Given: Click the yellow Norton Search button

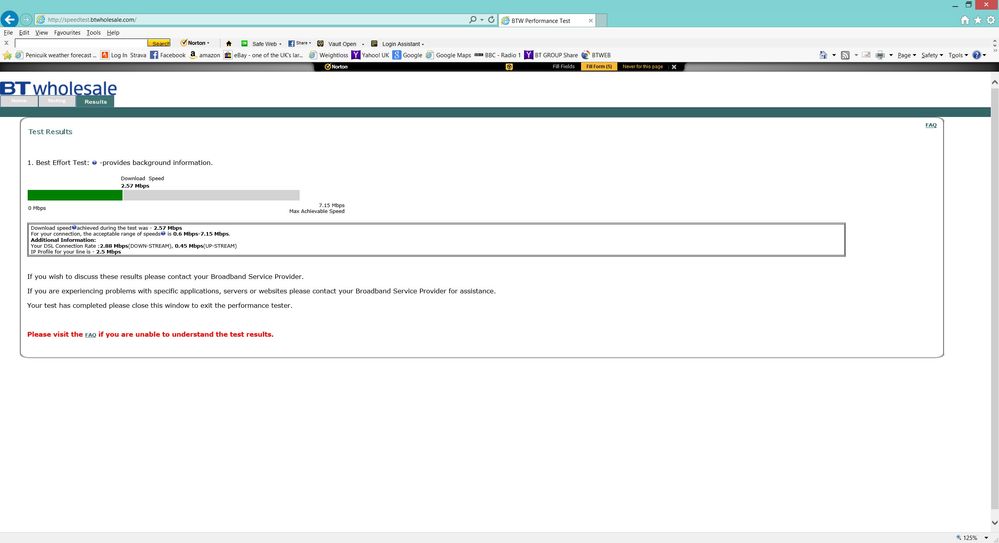Looking at the screenshot, I should click(159, 43).
